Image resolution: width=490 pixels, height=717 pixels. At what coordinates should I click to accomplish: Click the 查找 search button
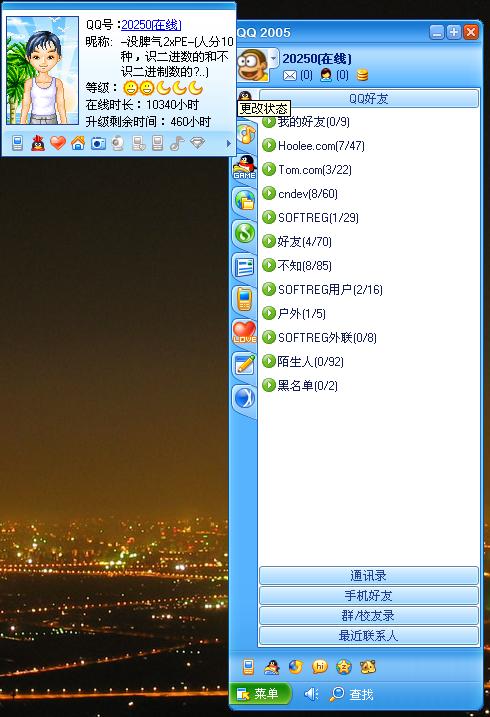(352, 694)
